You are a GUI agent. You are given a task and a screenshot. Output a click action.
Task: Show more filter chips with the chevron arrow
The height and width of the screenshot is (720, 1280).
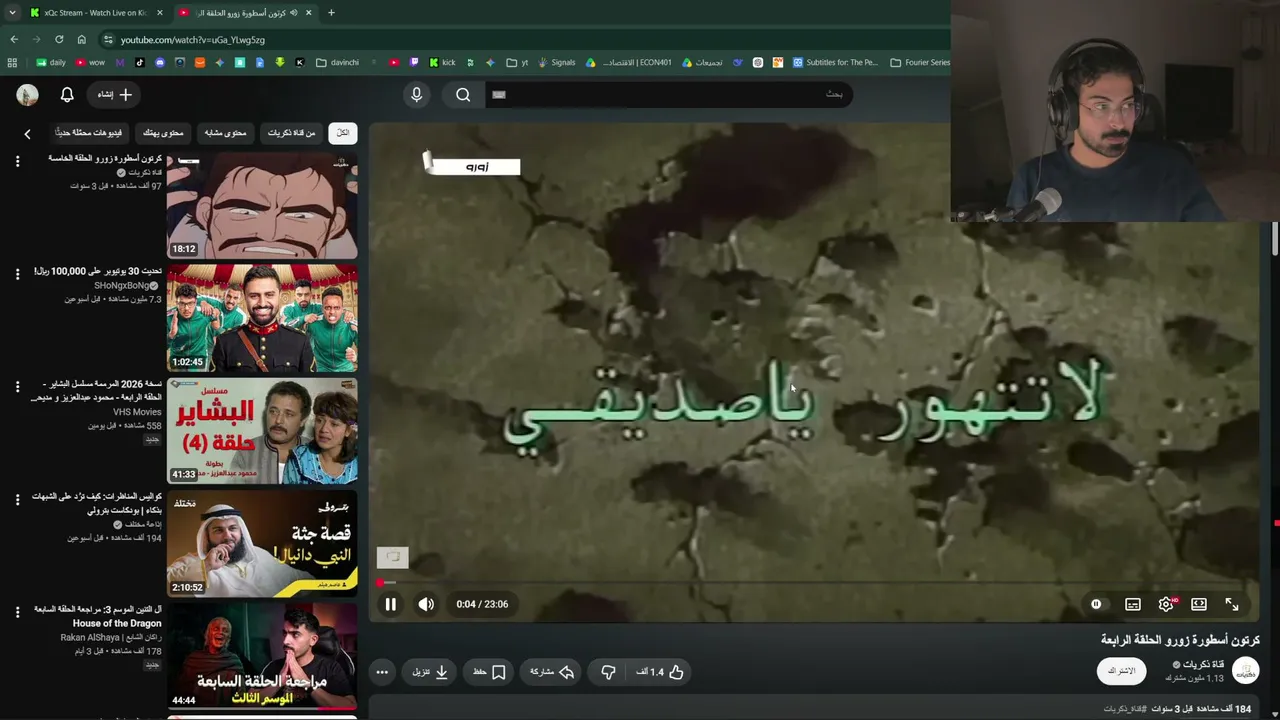pos(27,134)
